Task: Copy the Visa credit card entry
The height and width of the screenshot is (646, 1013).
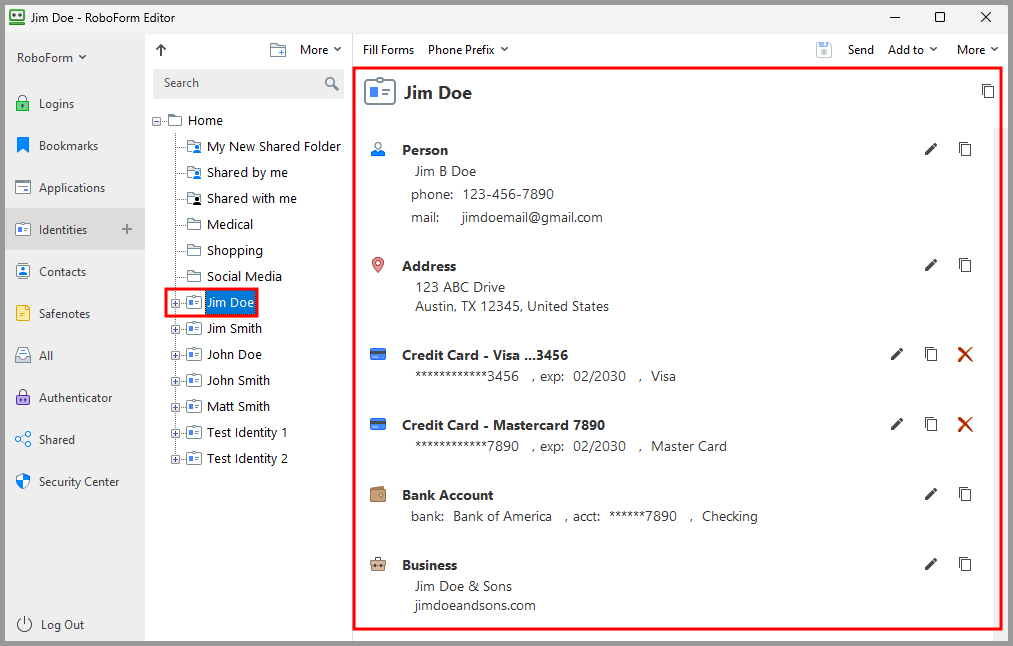Action: (930, 354)
